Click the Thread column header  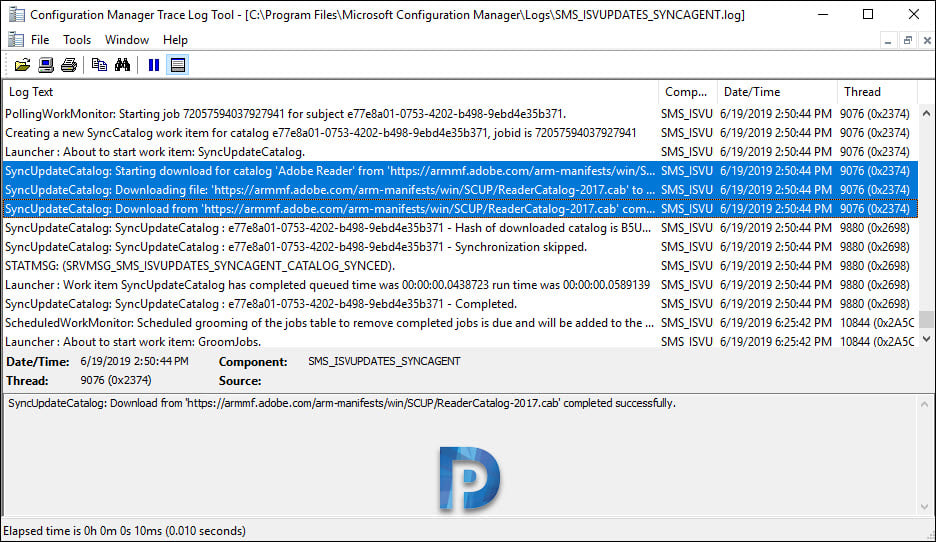877,92
